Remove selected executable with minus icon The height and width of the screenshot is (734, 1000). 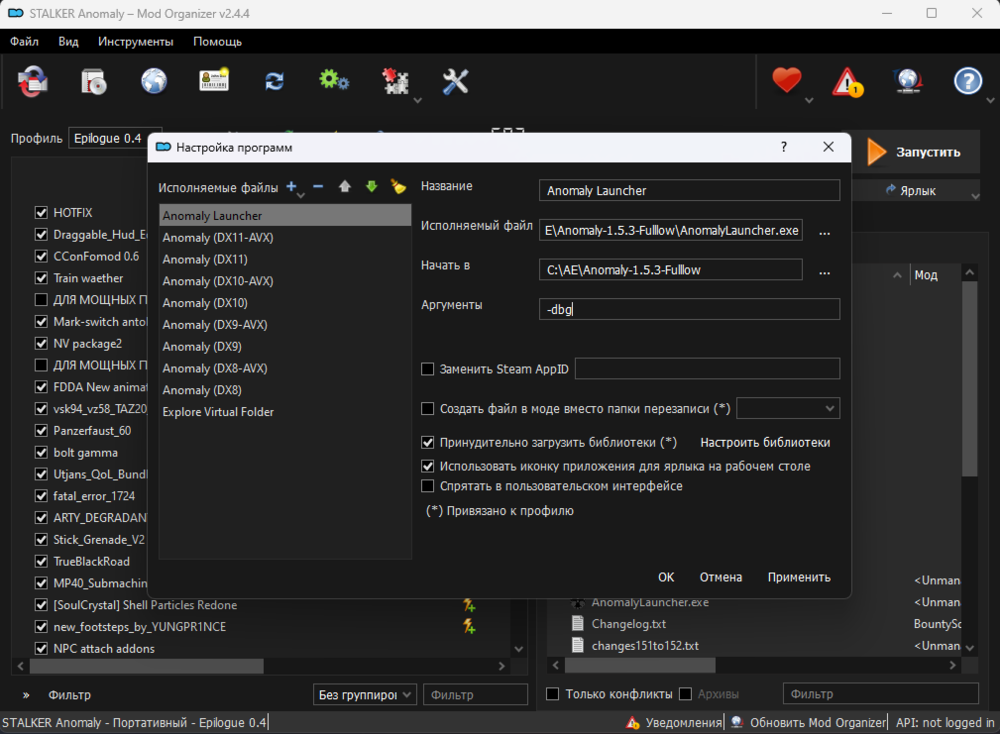pyautogui.click(x=318, y=187)
